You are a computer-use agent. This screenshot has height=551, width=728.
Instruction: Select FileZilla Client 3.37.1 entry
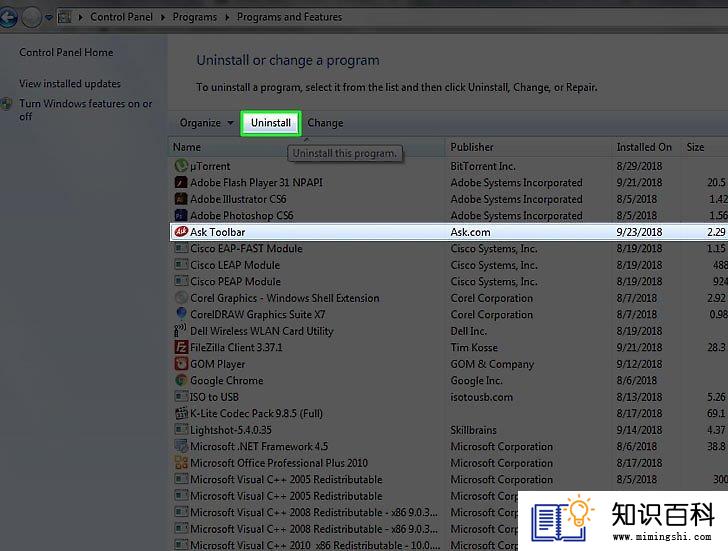pos(236,347)
